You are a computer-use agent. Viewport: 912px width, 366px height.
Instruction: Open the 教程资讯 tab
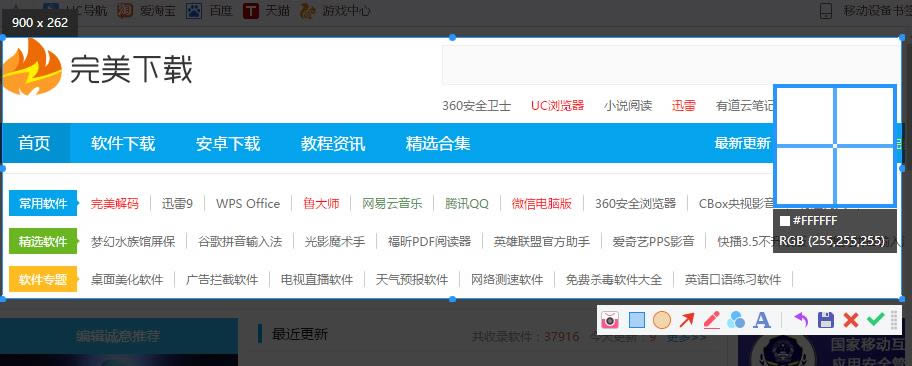(x=333, y=143)
